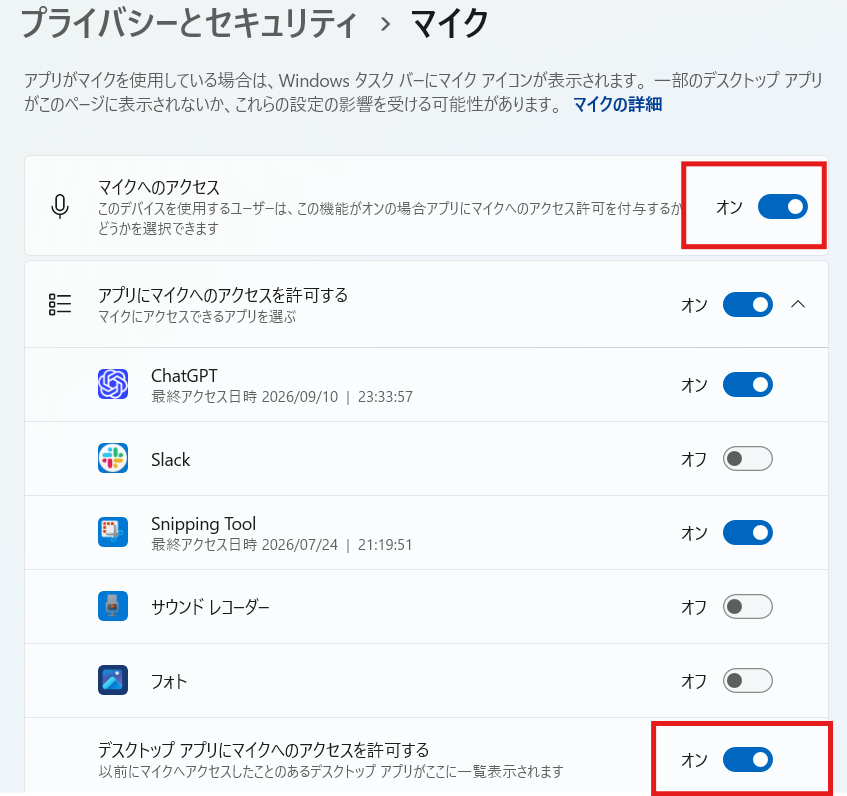Open the マイクの詳細 link
Screen dimensions: 847x796
pos(617,104)
